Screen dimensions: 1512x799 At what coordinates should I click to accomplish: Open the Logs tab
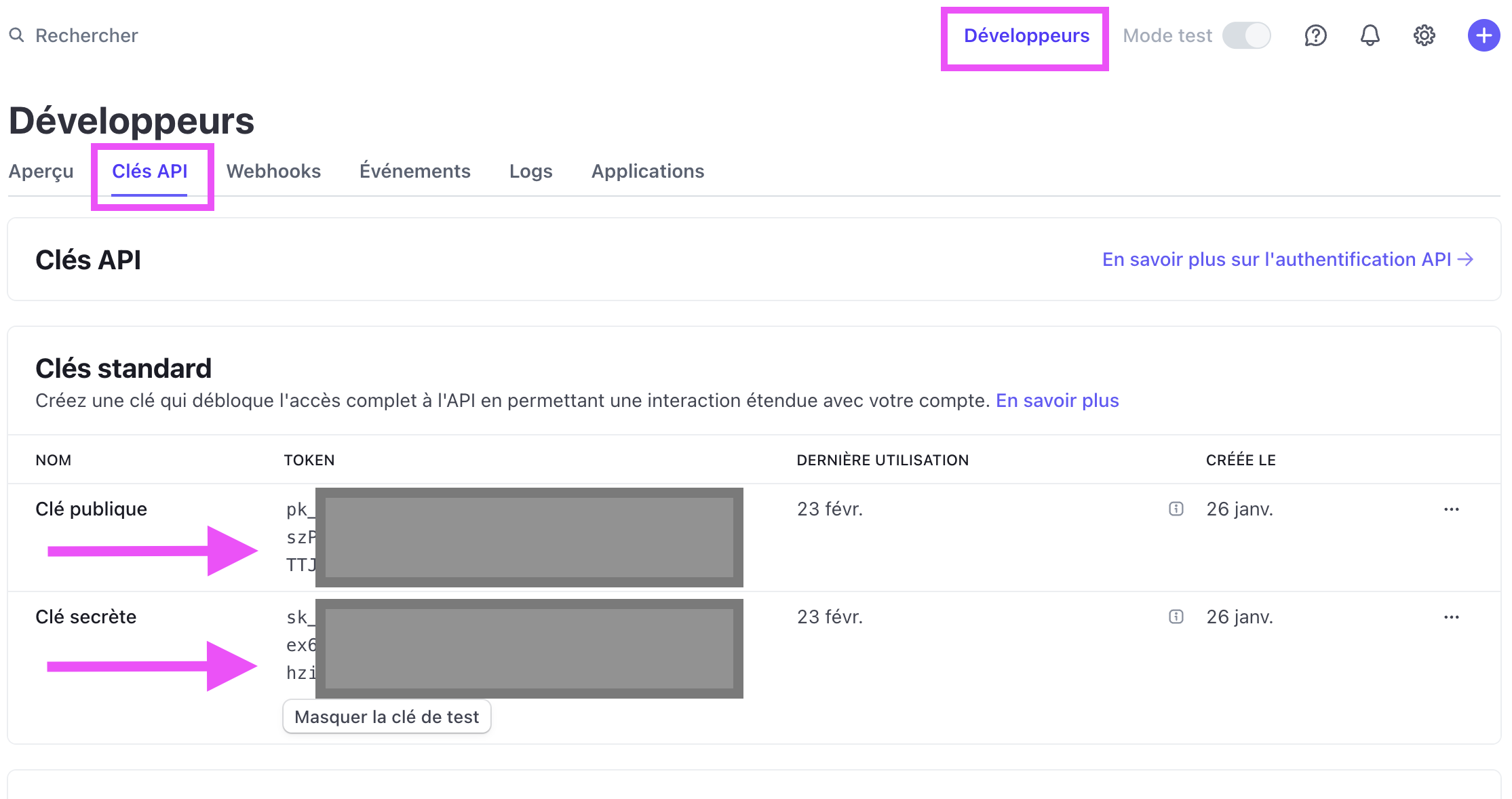(530, 171)
